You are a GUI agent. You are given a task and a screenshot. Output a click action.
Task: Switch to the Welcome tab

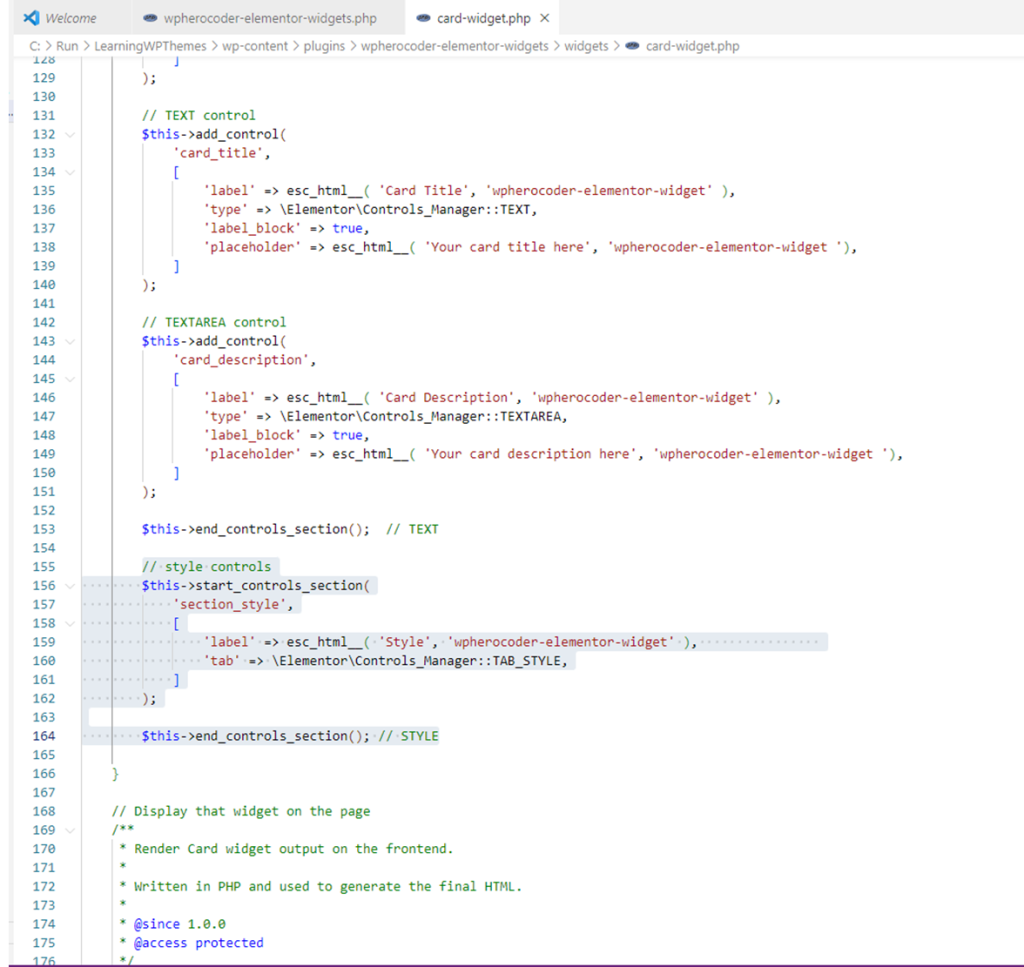tap(70, 18)
